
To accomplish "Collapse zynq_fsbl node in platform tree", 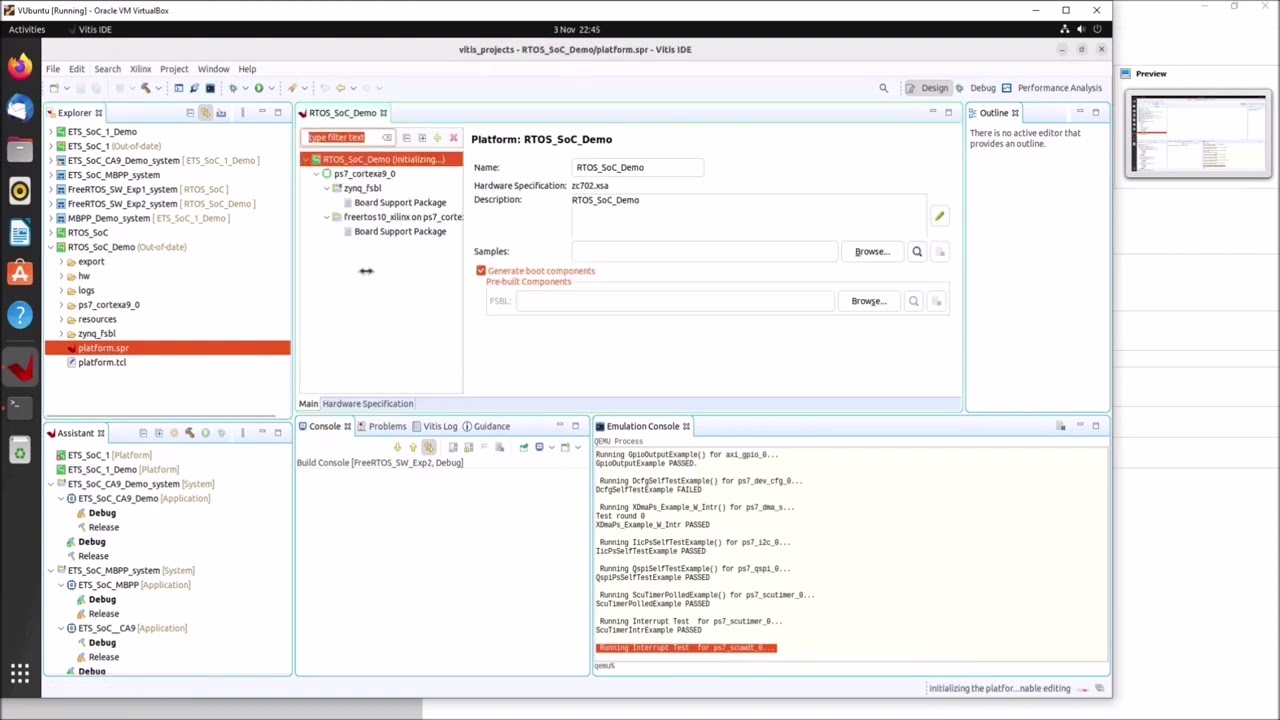I will click(326, 188).
